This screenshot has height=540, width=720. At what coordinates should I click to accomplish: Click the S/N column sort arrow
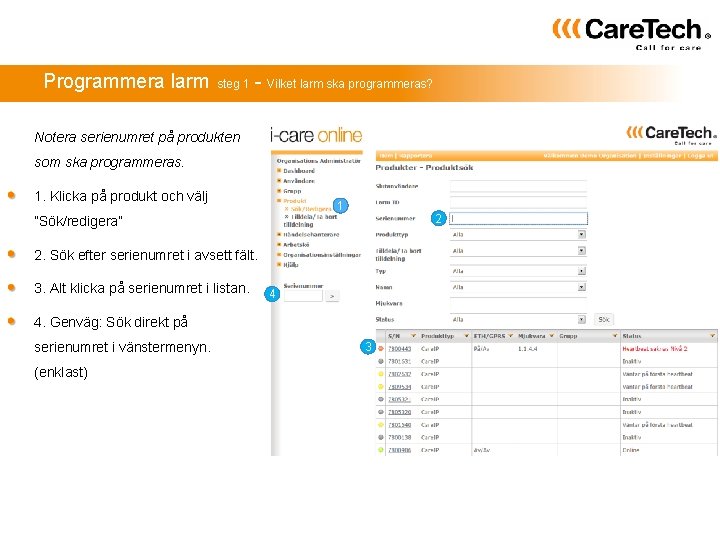(413, 336)
